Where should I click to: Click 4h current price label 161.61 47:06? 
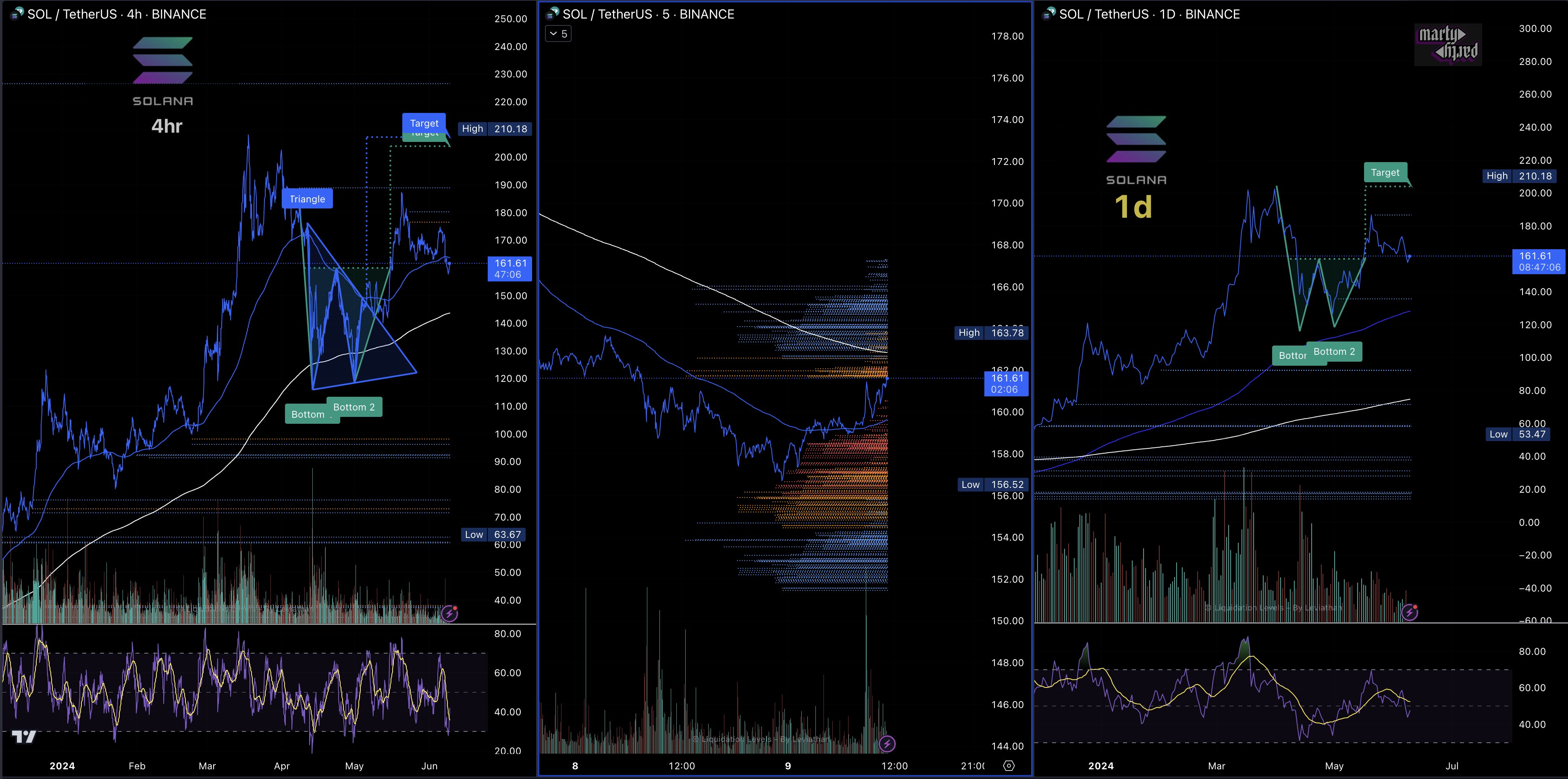click(509, 269)
